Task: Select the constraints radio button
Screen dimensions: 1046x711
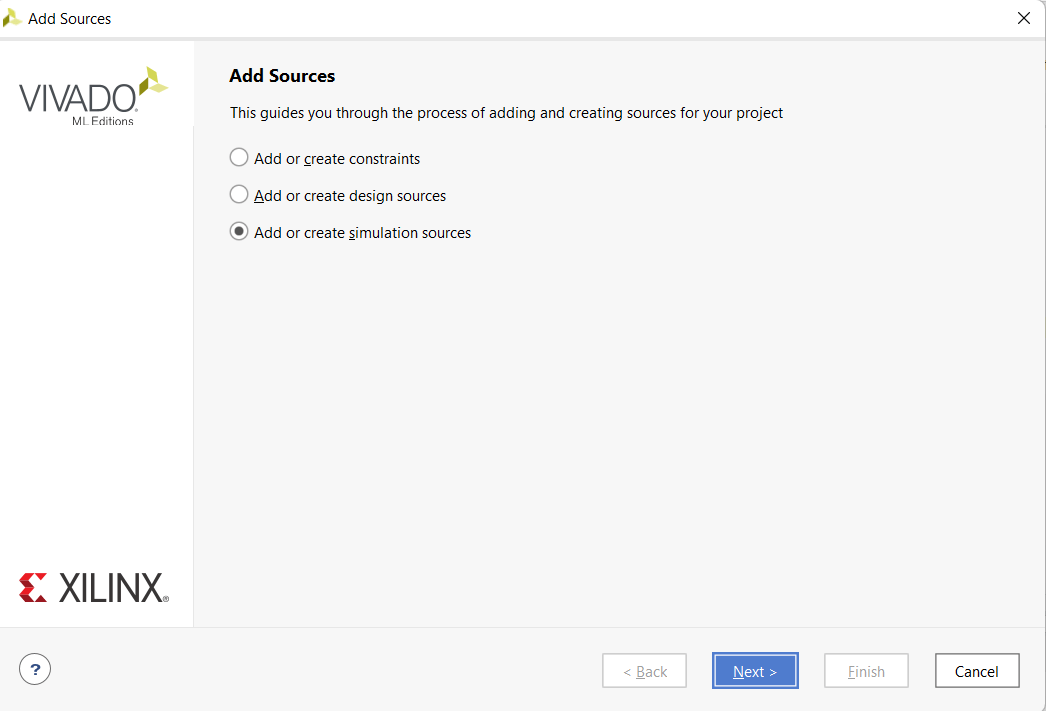Action: [x=239, y=157]
